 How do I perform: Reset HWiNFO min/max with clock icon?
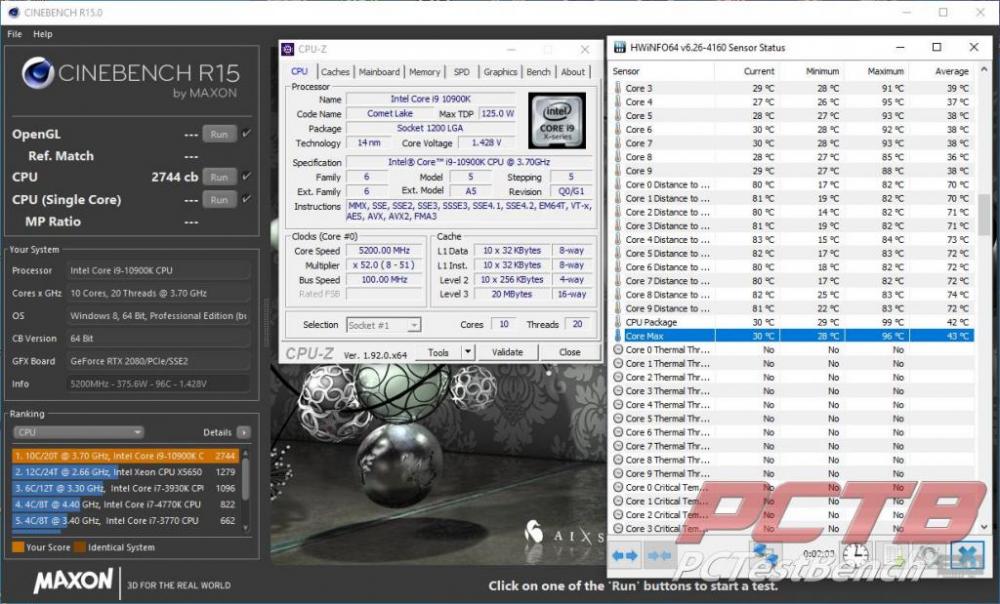coord(855,554)
